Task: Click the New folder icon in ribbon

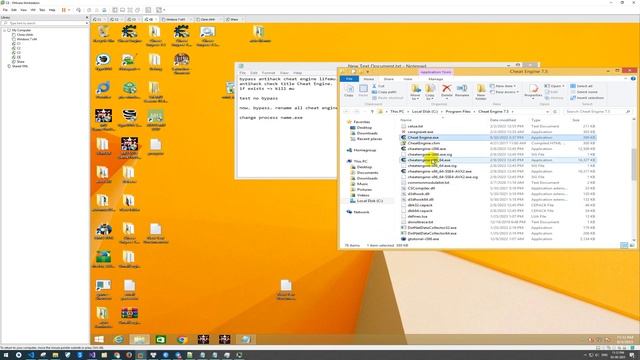Action: click(x=481, y=91)
